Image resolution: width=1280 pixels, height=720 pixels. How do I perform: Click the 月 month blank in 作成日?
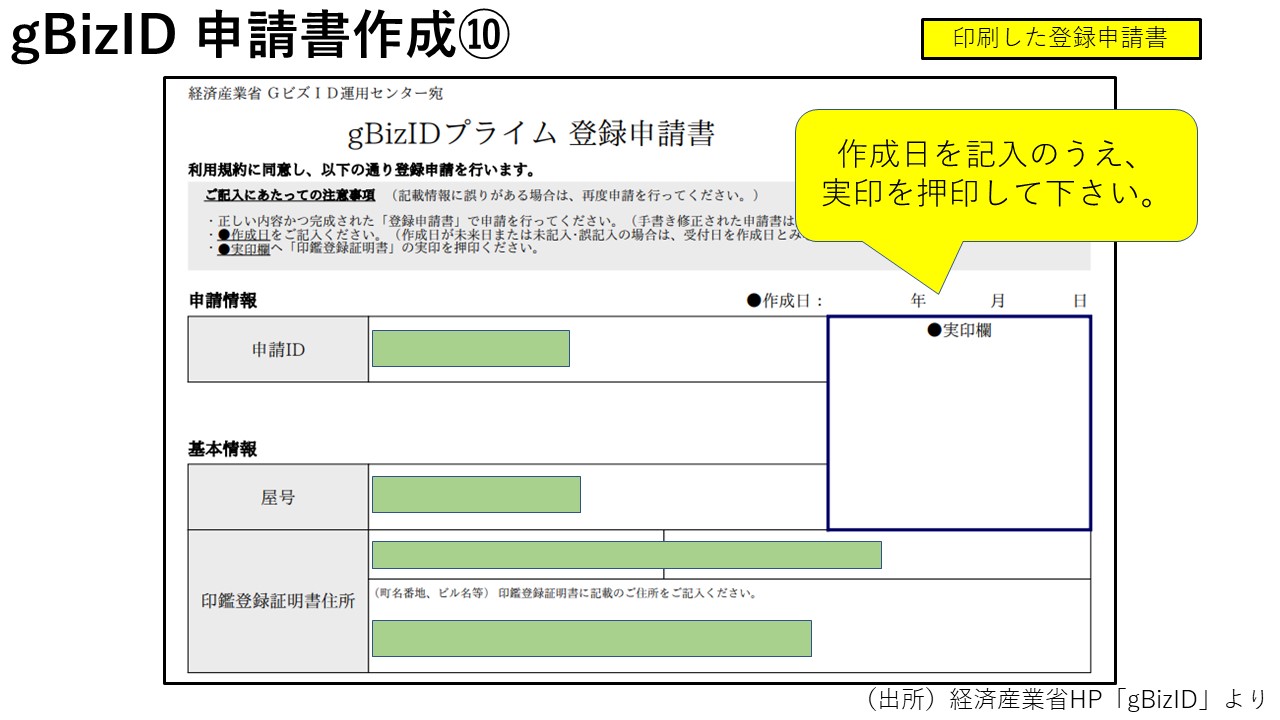point(961,300)
